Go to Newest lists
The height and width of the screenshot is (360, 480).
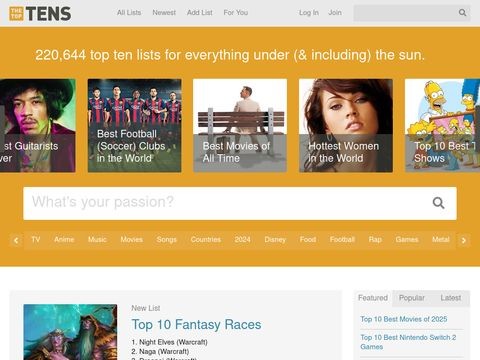tap(164, 13)
